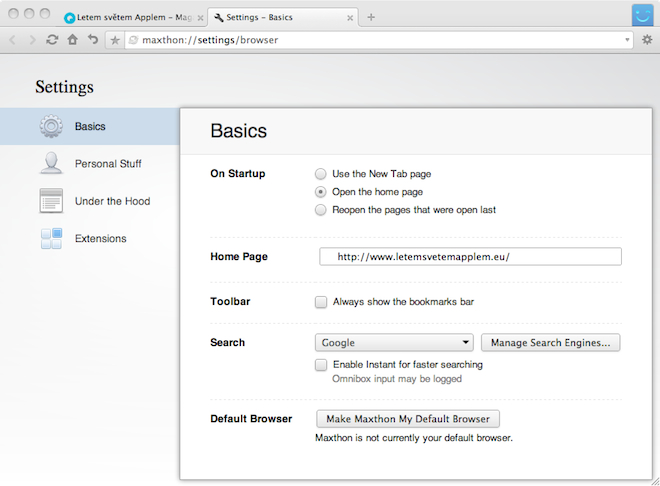Click 'Omnibox input may be logged' text
The height and width of the screenshot is (486, 660).
click(397, 379)
